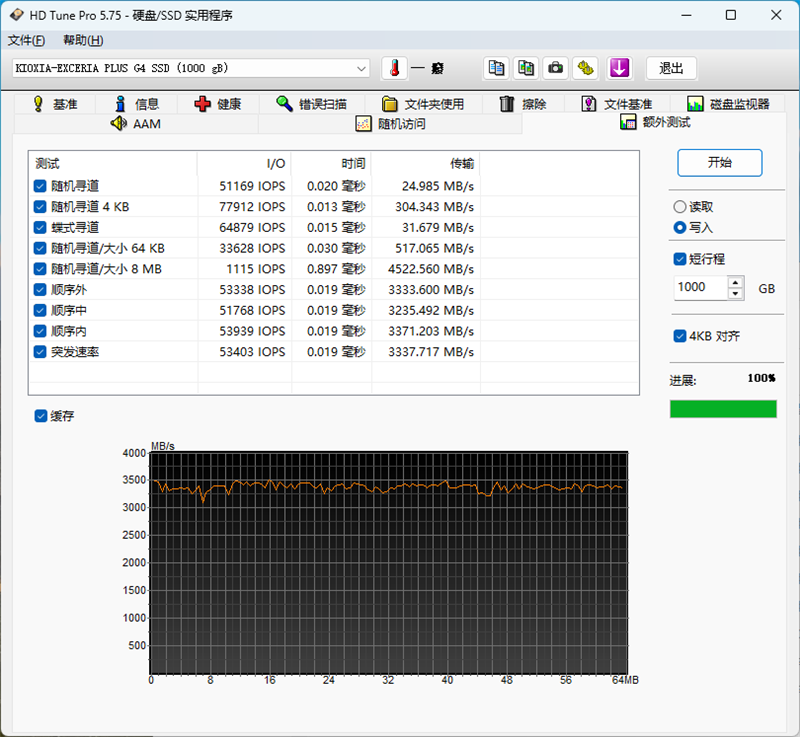Copy screenshot to clipboard icon
Screen dimensions: 800x737
tap(526, 68)
